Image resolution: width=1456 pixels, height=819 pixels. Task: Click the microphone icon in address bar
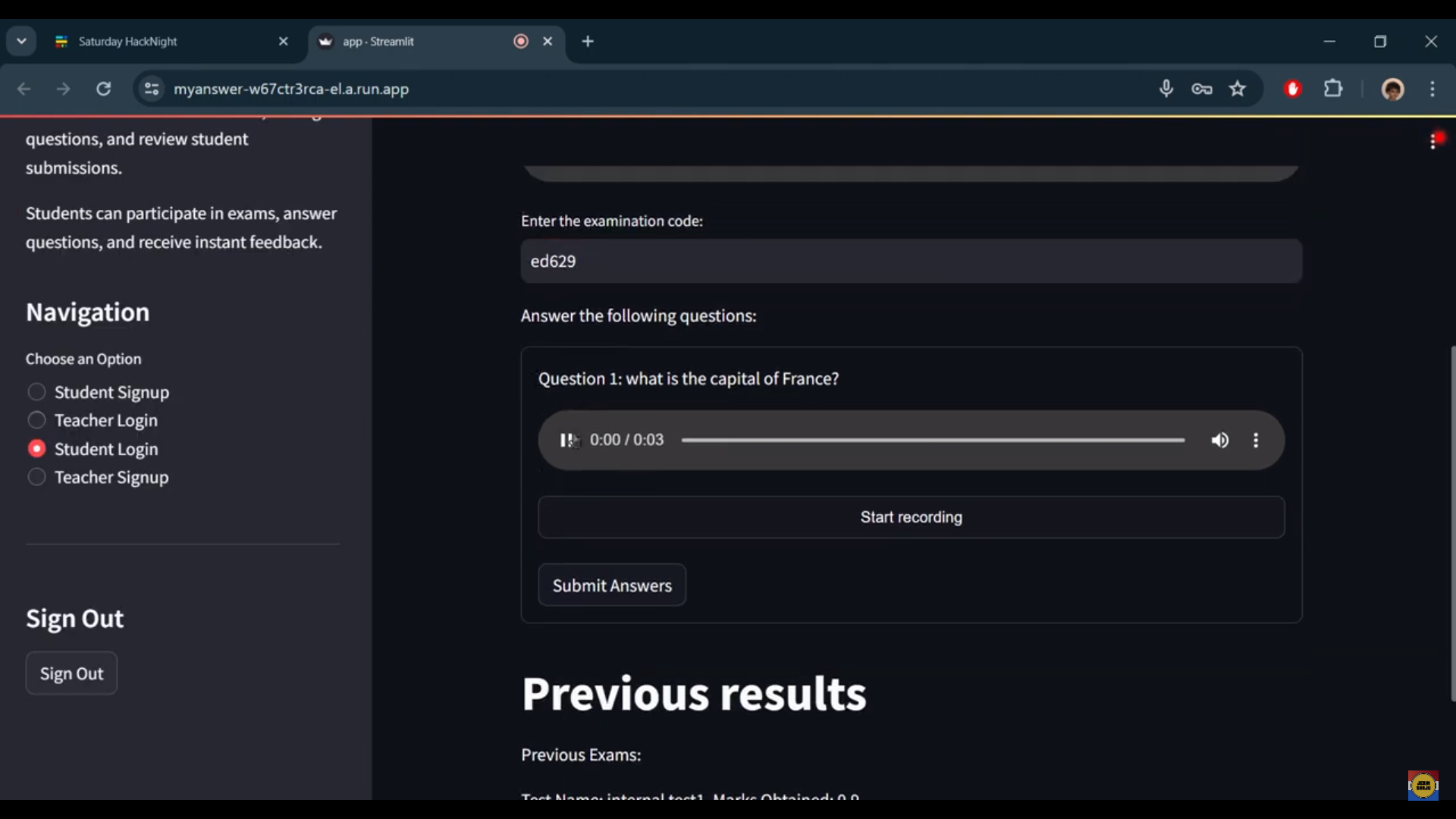pos(1166,89)
